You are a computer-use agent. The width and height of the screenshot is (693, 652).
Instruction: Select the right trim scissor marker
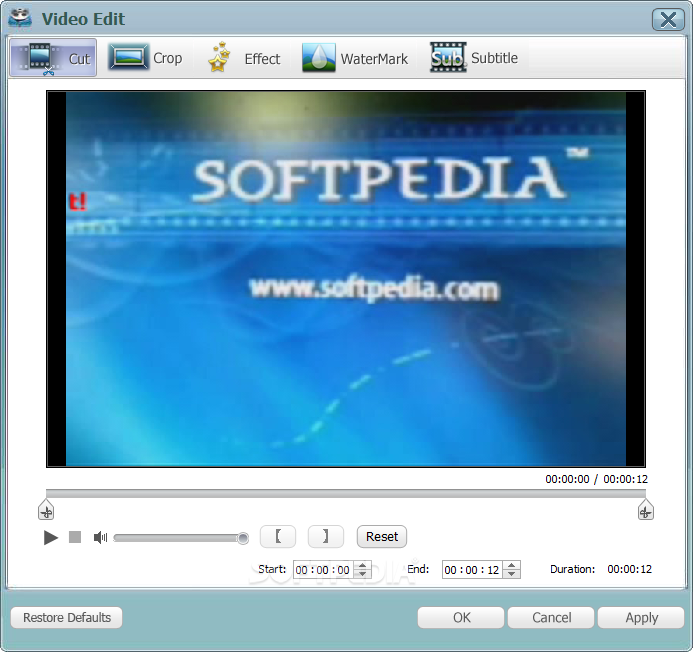point(646,510)
